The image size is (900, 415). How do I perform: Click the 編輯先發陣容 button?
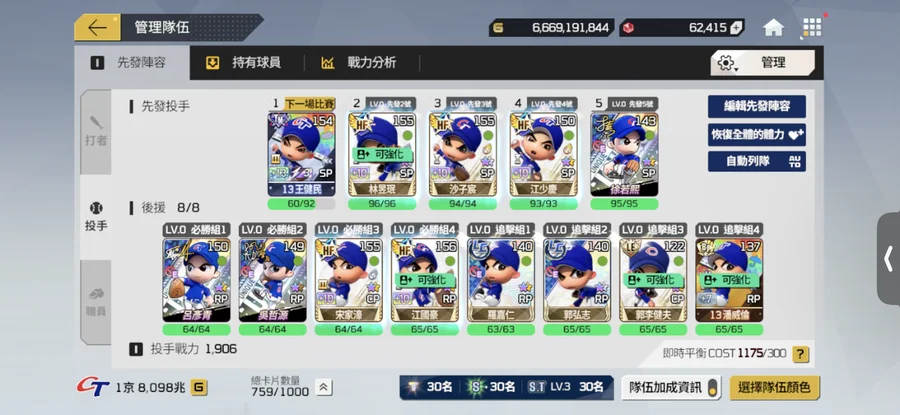(757, 107)
